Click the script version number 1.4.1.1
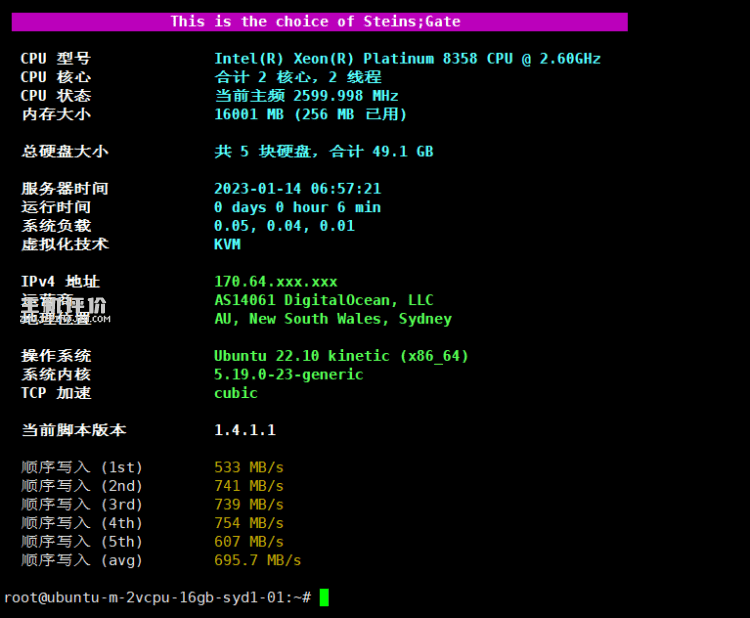 coord(245,430)
